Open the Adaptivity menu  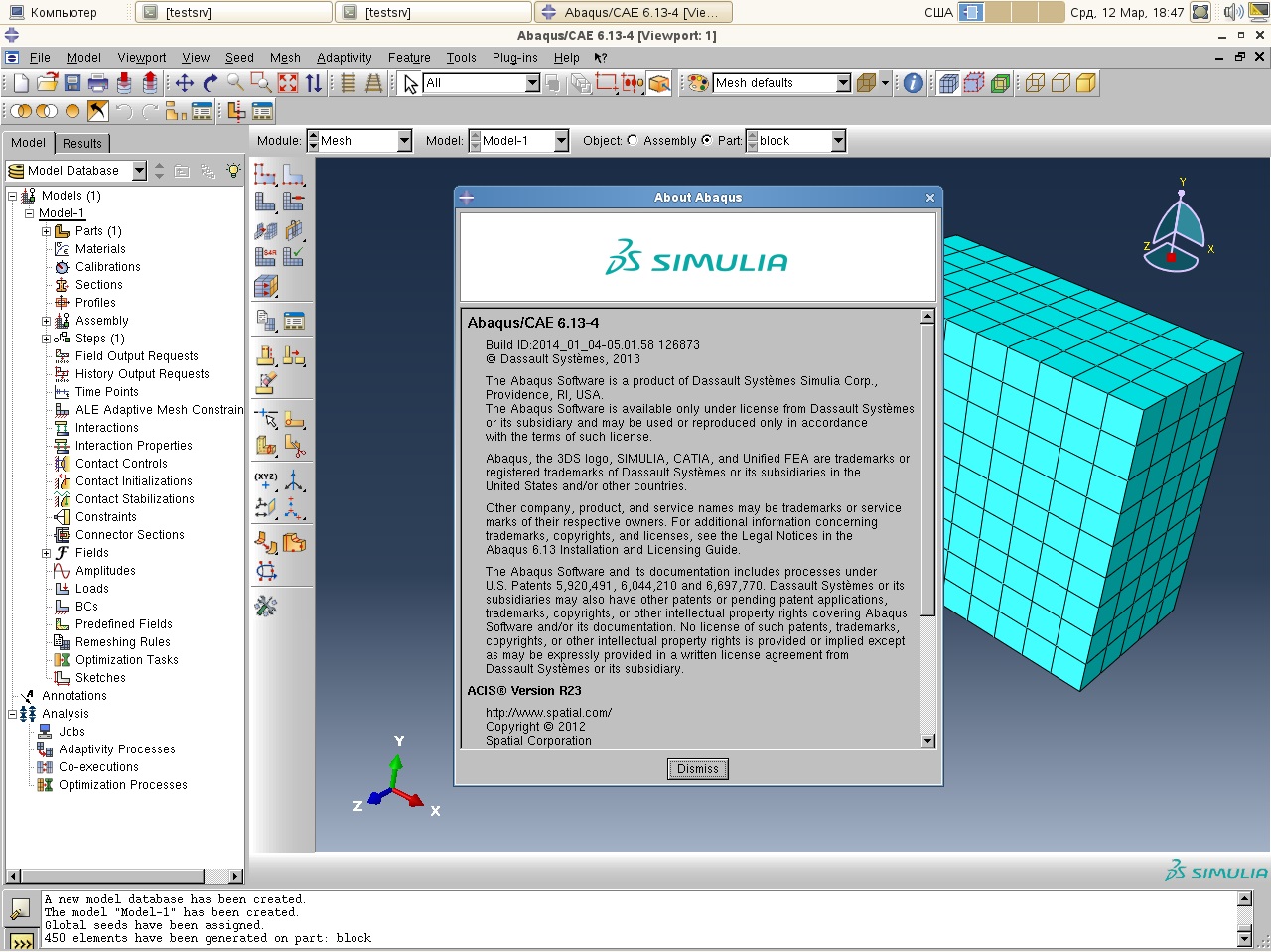pos(345,58)
